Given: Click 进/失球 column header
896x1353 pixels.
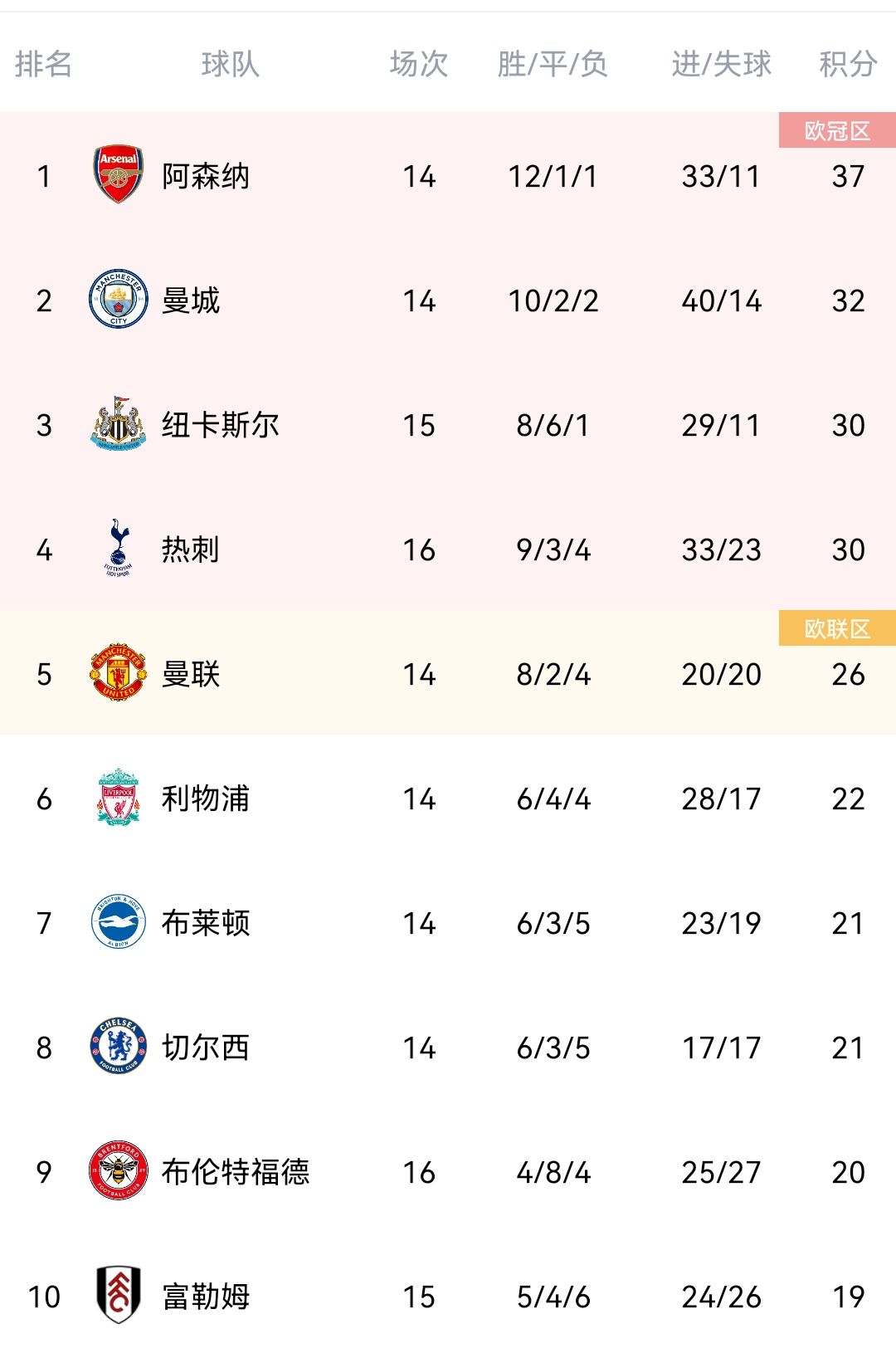Looking at the screenshot, I should pos(722,64).
